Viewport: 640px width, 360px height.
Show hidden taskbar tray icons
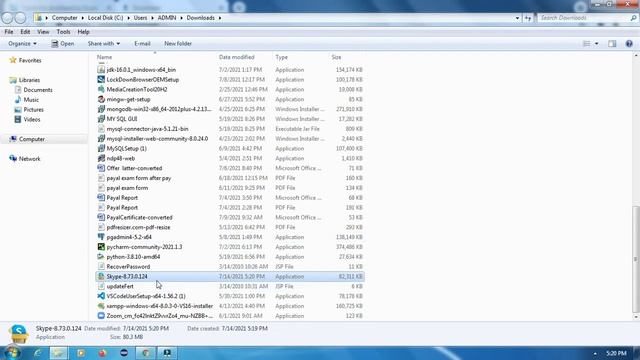tap(595, 353)
